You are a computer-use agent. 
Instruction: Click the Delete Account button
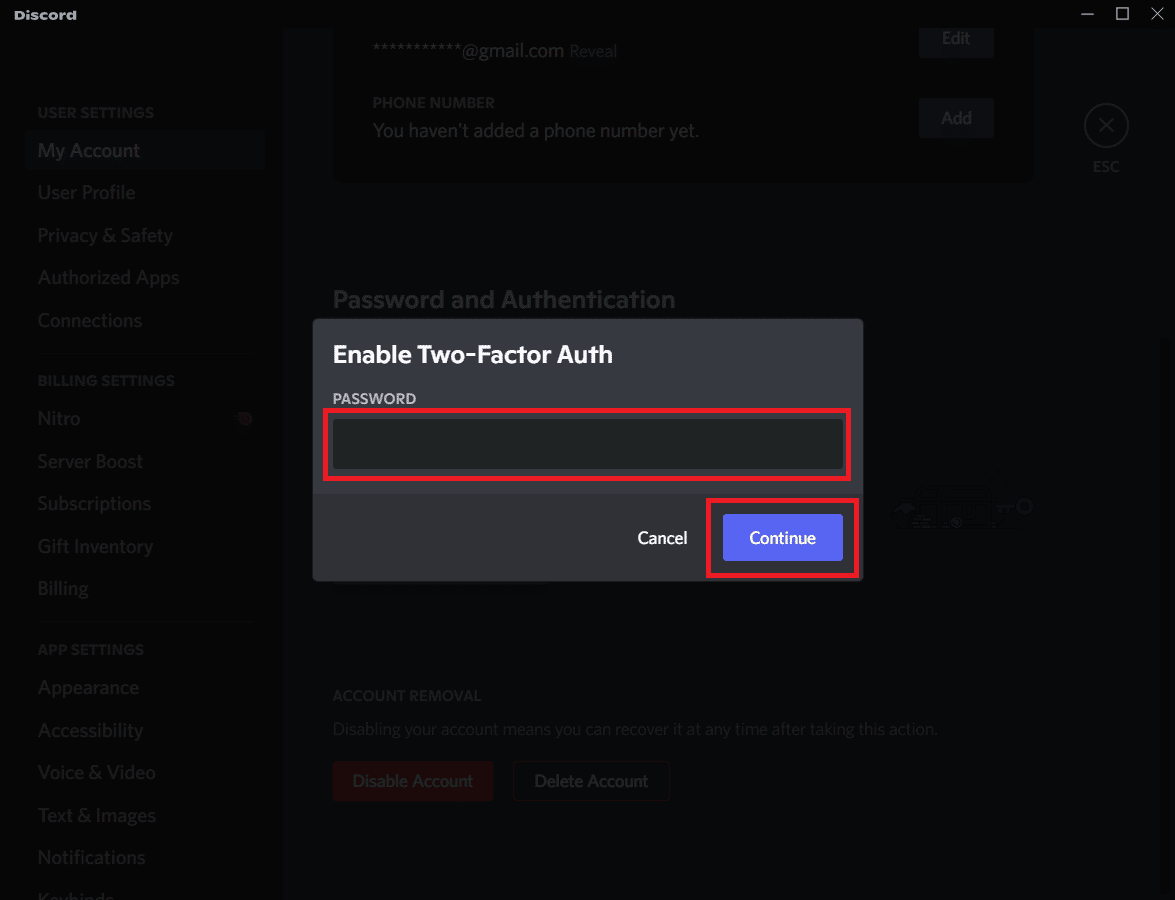point(591,781)
